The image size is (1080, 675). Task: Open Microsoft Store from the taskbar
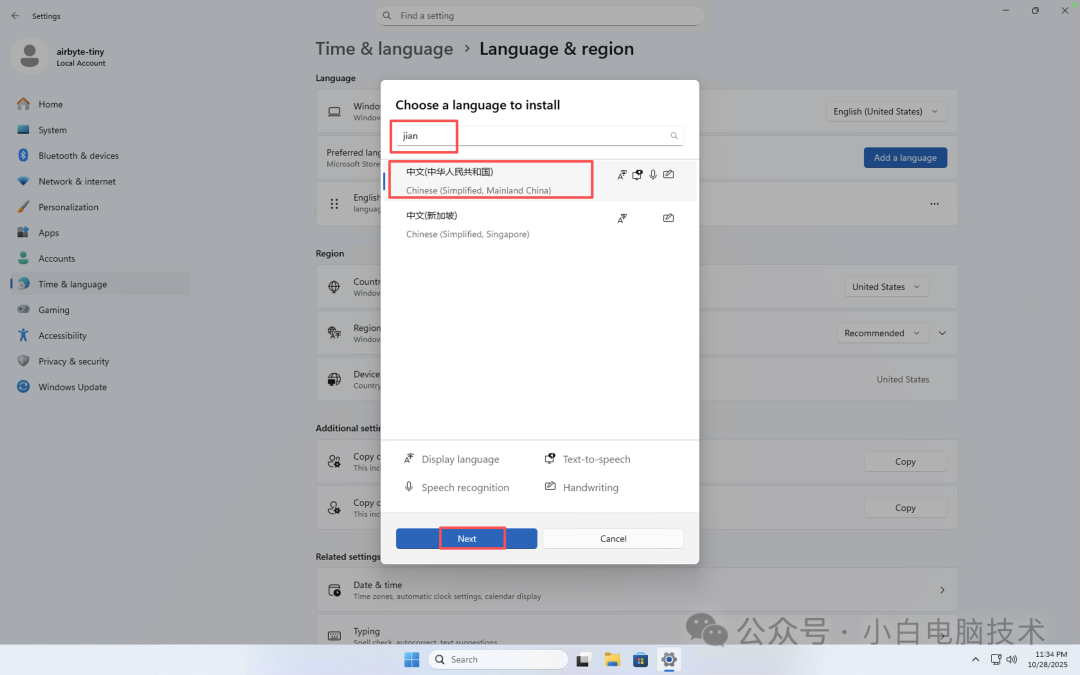640,660
